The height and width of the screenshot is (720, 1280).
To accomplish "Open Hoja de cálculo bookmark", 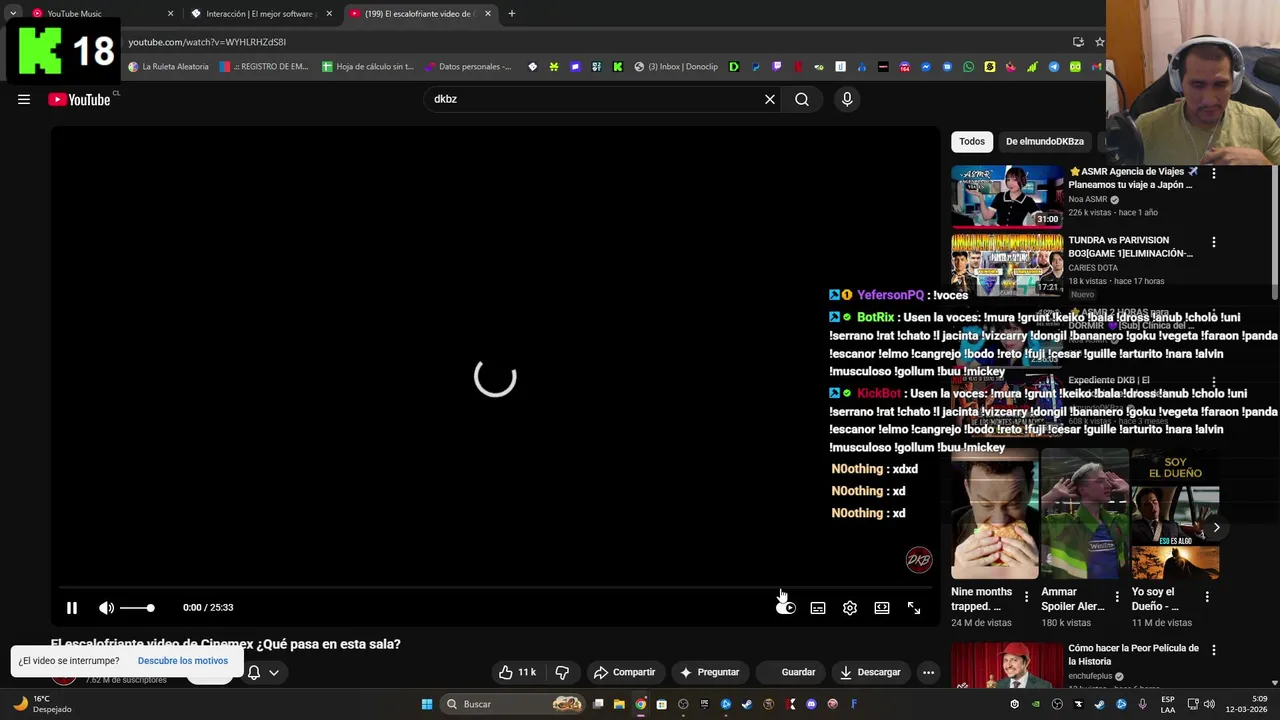I will 367,67.
